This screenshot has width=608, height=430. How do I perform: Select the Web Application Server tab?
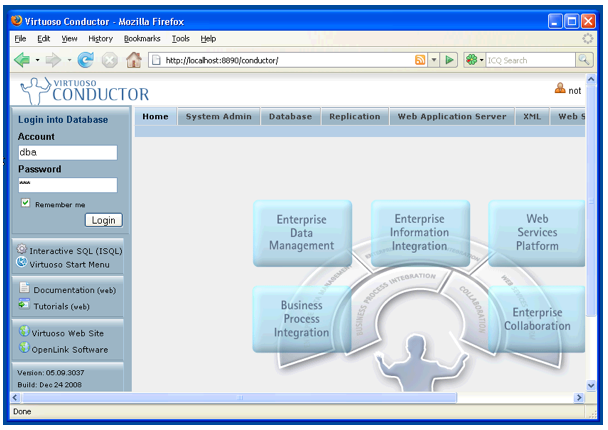(451, 116)
